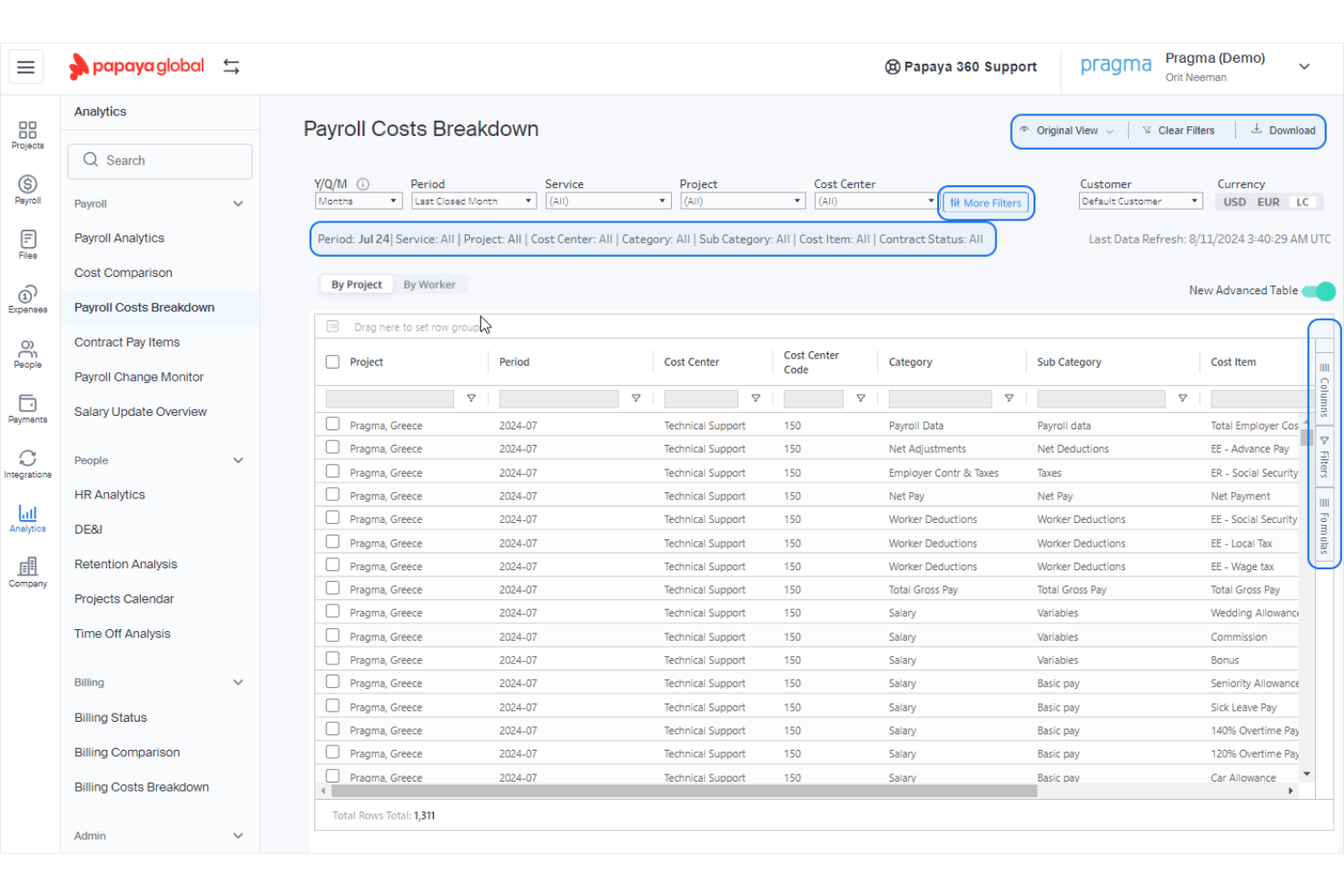Click the Download button

tap(1283, 131)
